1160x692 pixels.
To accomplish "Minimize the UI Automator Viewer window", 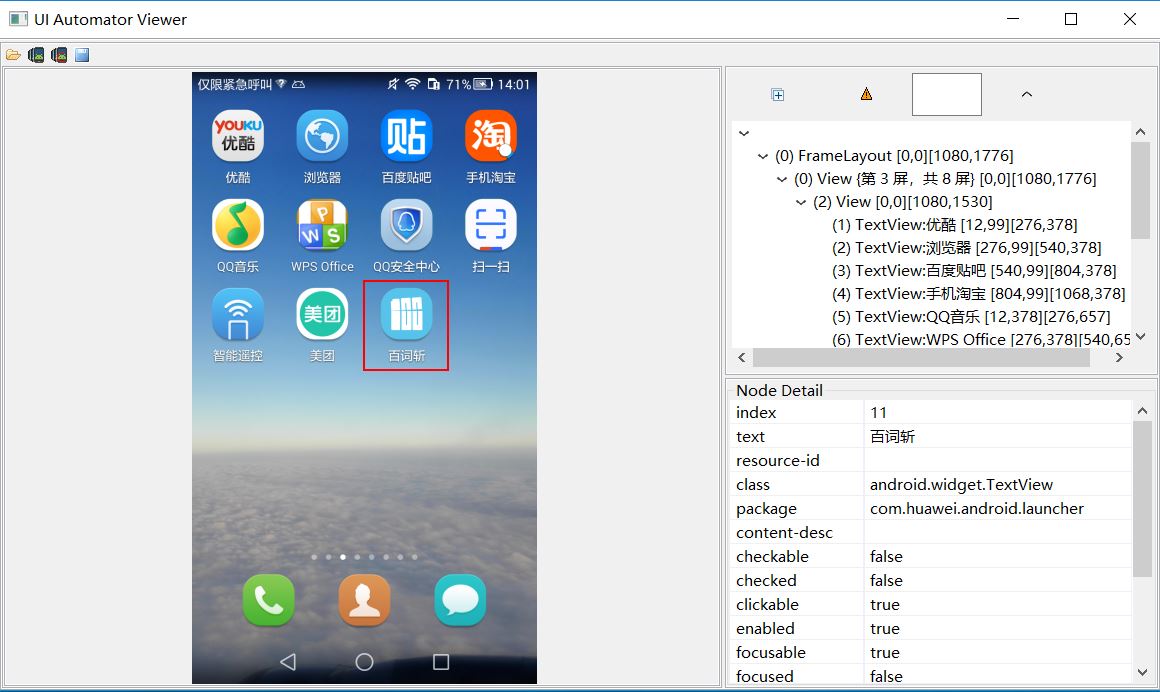I will (x=1013, y=19).
